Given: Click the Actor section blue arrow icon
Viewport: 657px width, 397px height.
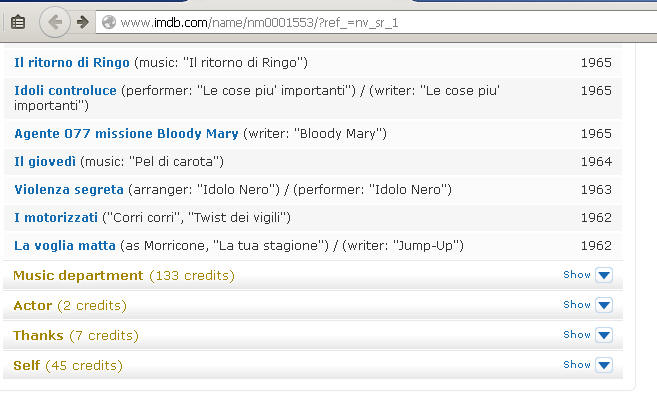Looking at the screenshot, I should click(x=604, y=305).
